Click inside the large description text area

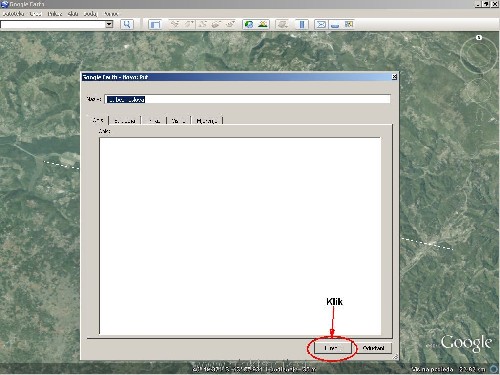pos(240,236)
